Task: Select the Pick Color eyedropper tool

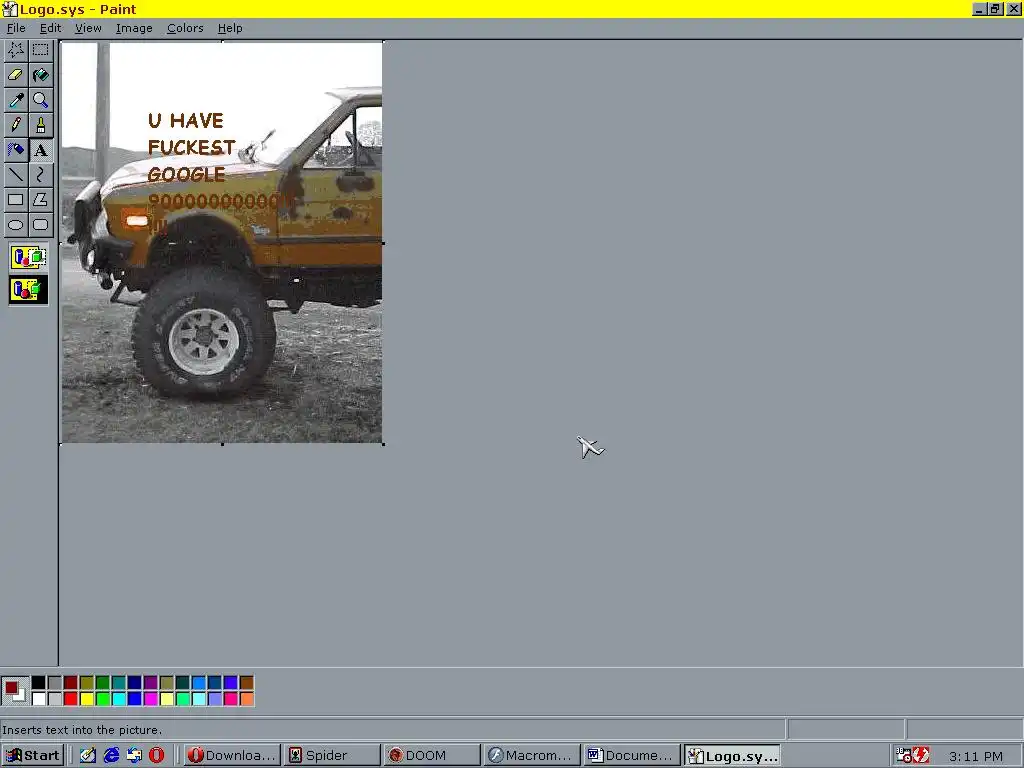Action: tap(16, 100)
